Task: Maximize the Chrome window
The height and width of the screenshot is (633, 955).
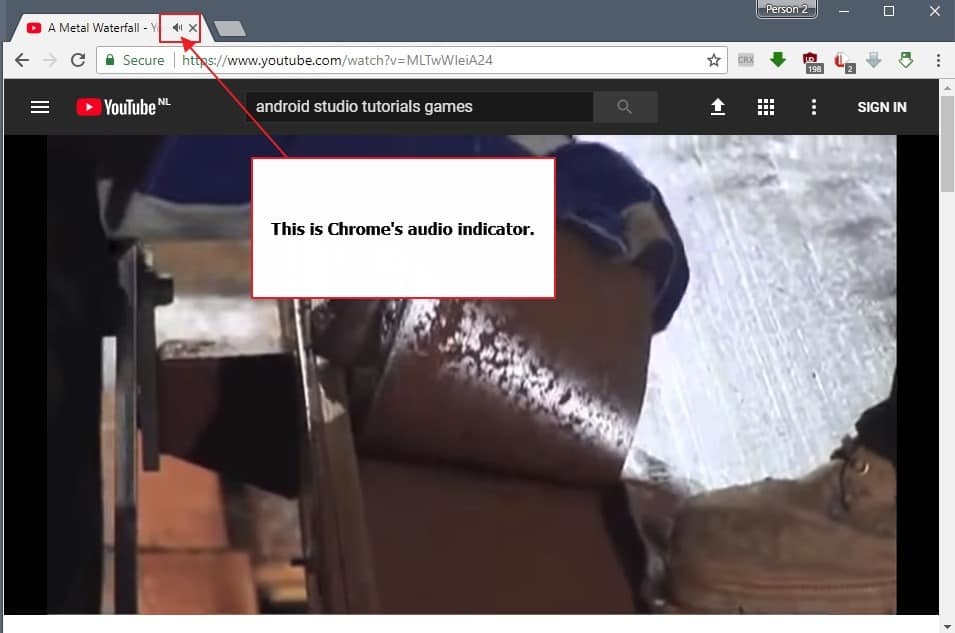Action: pos(889,11)
